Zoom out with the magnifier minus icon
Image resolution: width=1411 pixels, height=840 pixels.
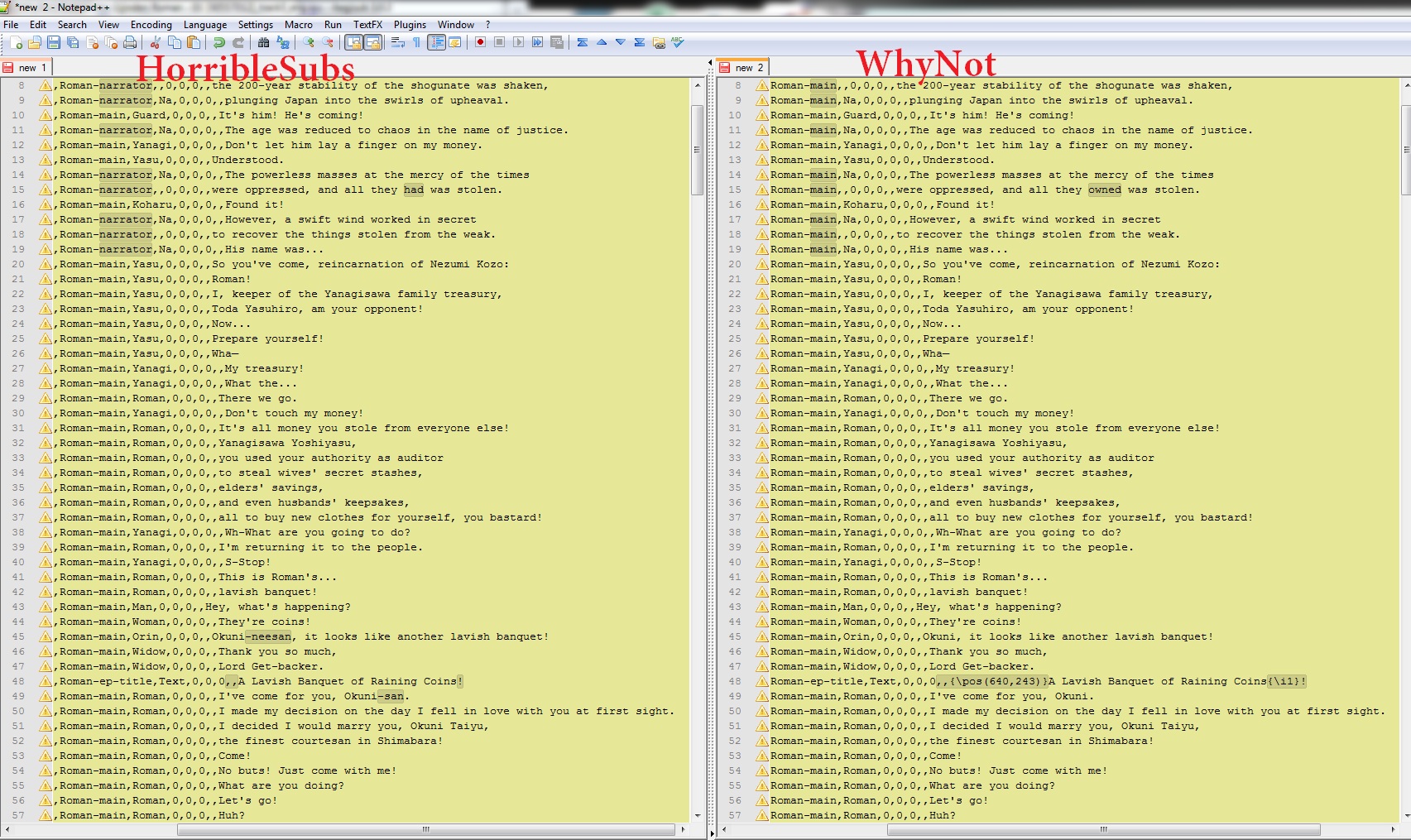tap(328, 42)
